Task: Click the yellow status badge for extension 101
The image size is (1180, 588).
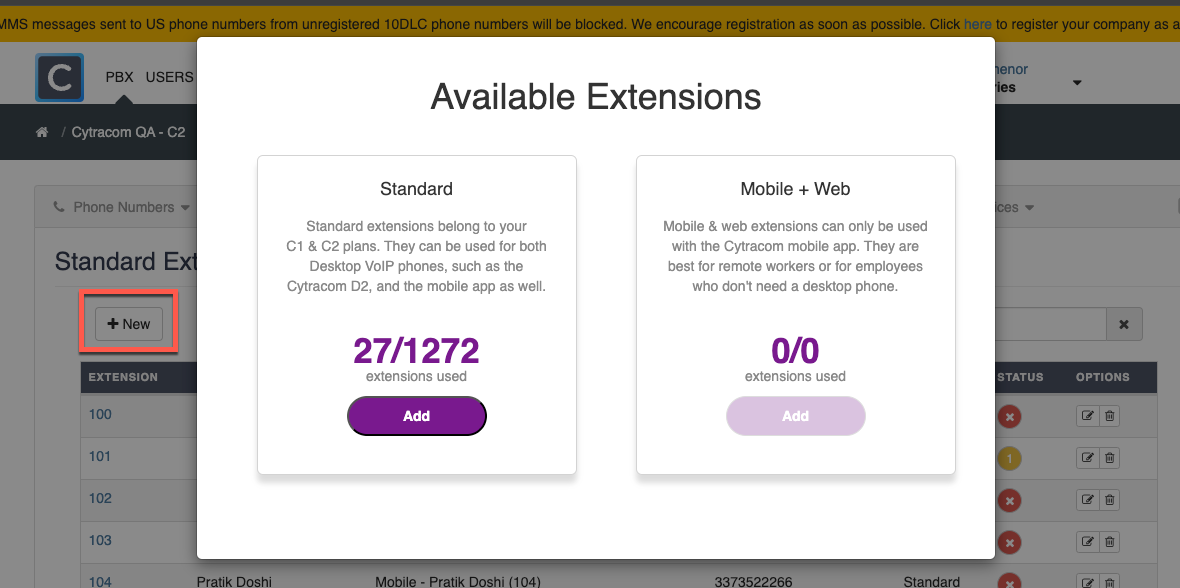Action: (1009, 459)
